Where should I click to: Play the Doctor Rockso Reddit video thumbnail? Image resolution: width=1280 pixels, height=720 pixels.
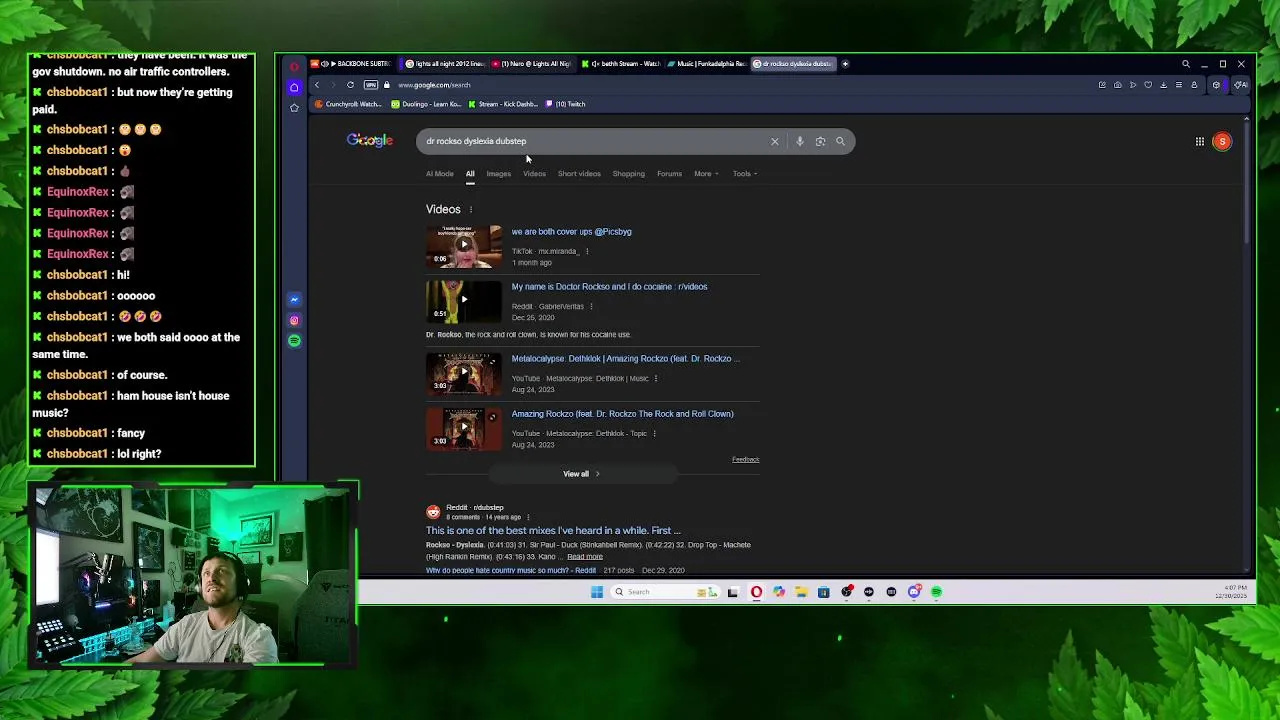click(464, 300)
